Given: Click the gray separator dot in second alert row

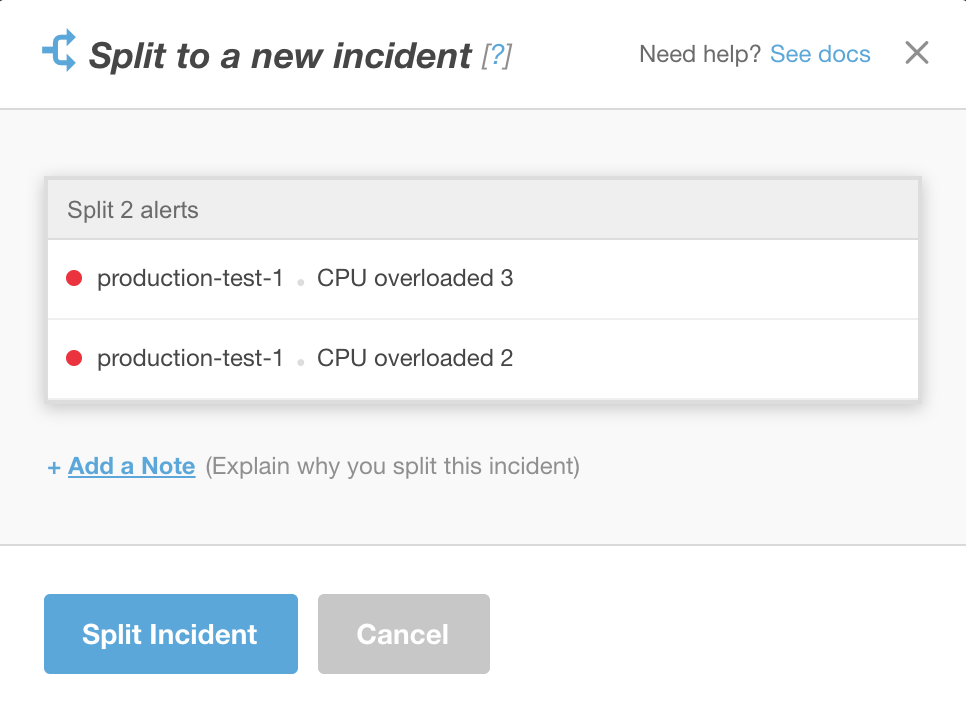Looking at the screenshot, I should pyautogui.click(x=300, y=362).
